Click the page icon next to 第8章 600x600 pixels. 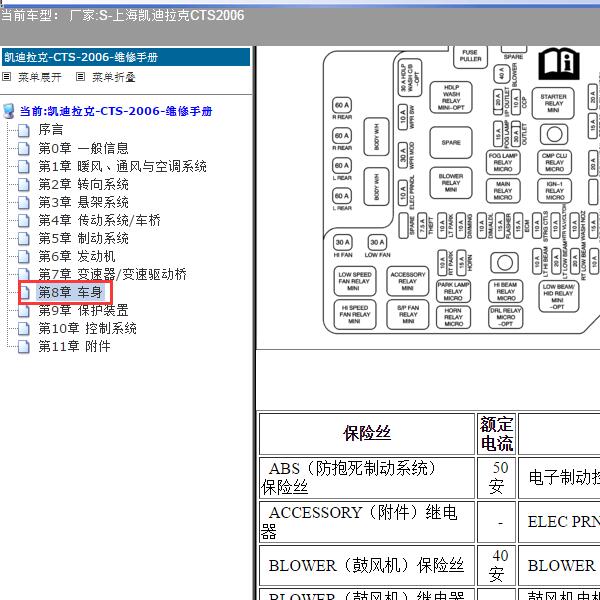coord(25,293)
